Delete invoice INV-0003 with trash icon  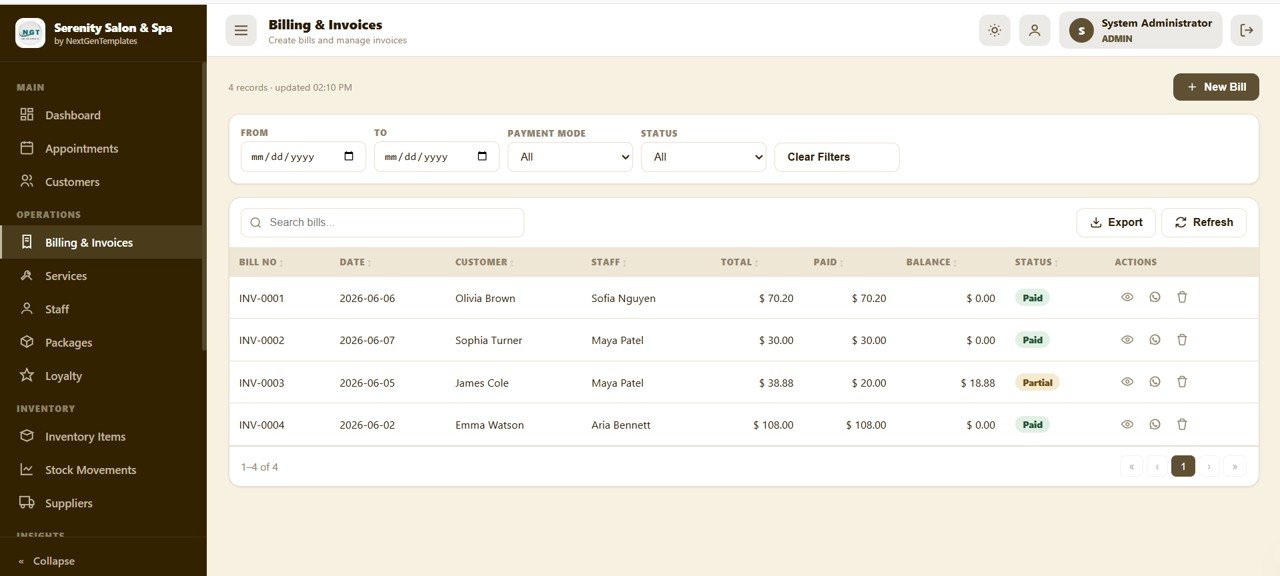[1182, 382]
